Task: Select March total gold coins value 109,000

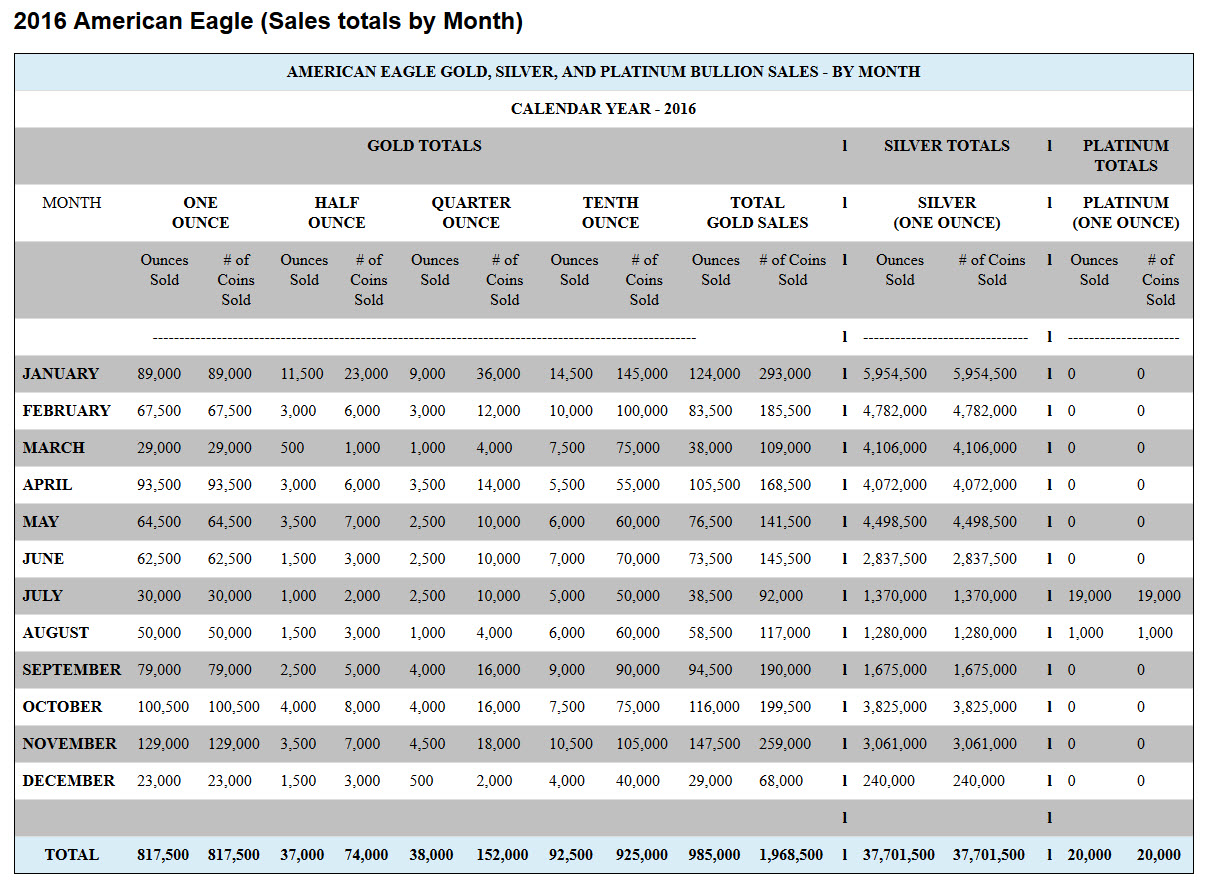Action: pyautogui.click(x=785, y=448)
